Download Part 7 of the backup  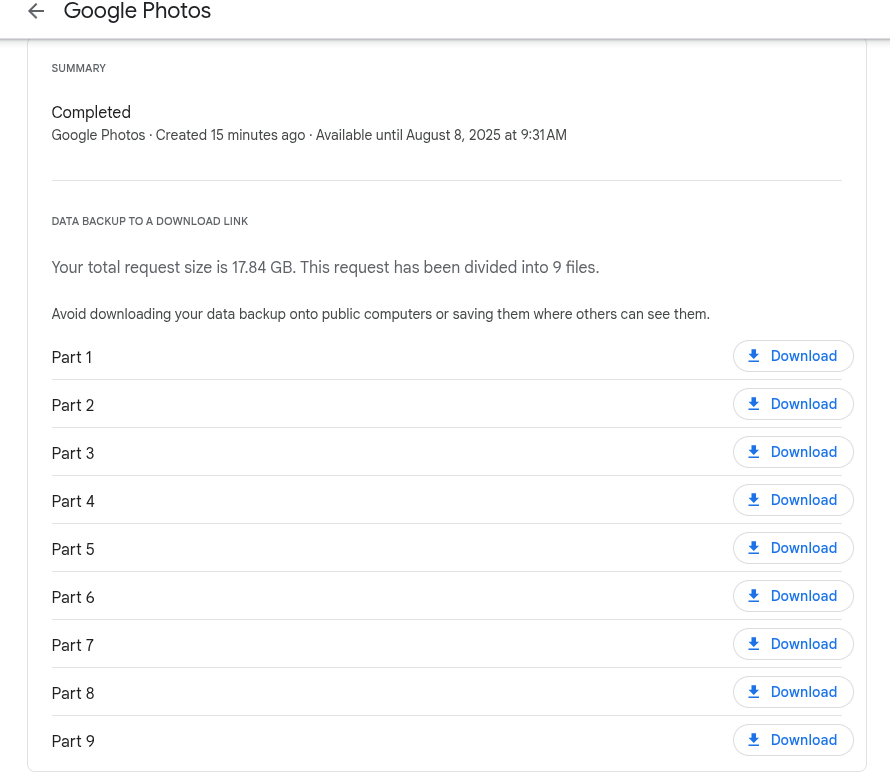coord(793,644)
